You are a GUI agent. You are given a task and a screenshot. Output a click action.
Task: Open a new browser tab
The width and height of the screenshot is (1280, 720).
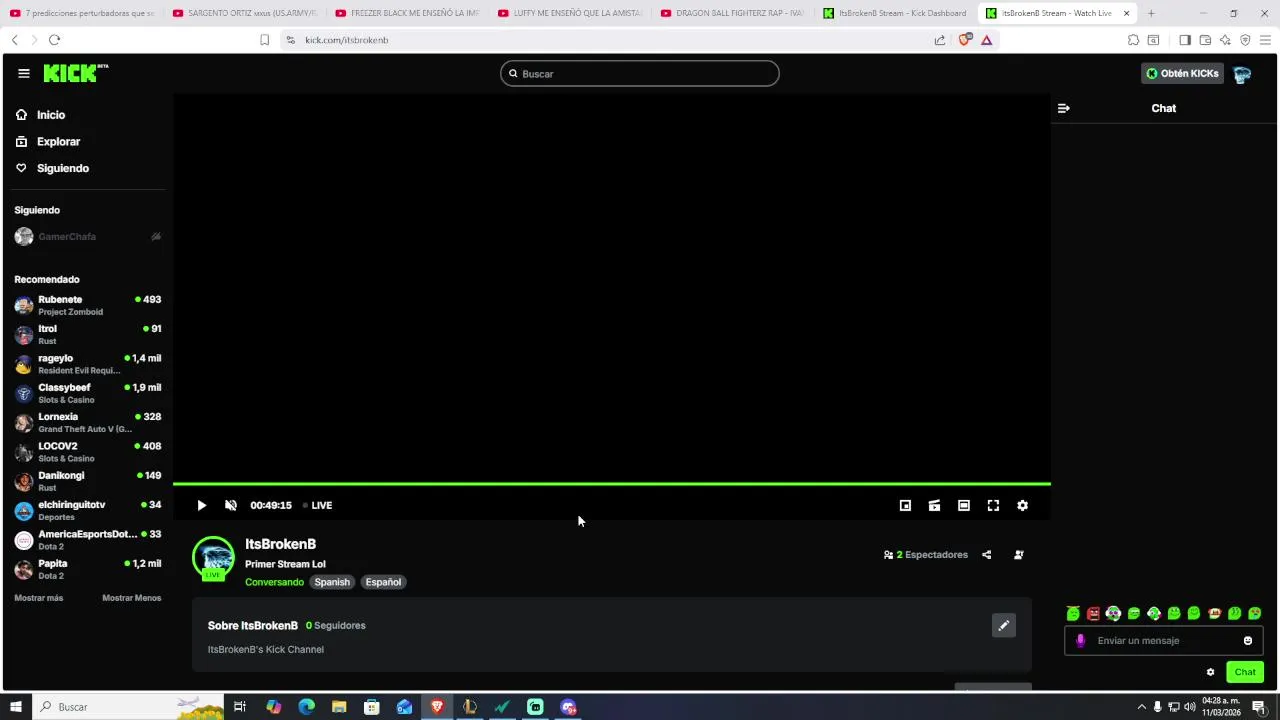click(1151, 13)
